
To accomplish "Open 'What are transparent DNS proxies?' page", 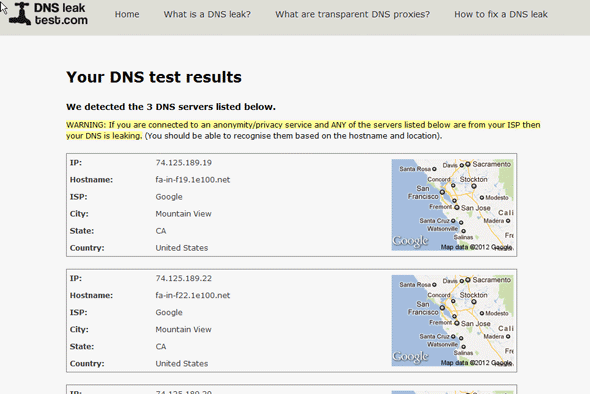I will point(352,14).
